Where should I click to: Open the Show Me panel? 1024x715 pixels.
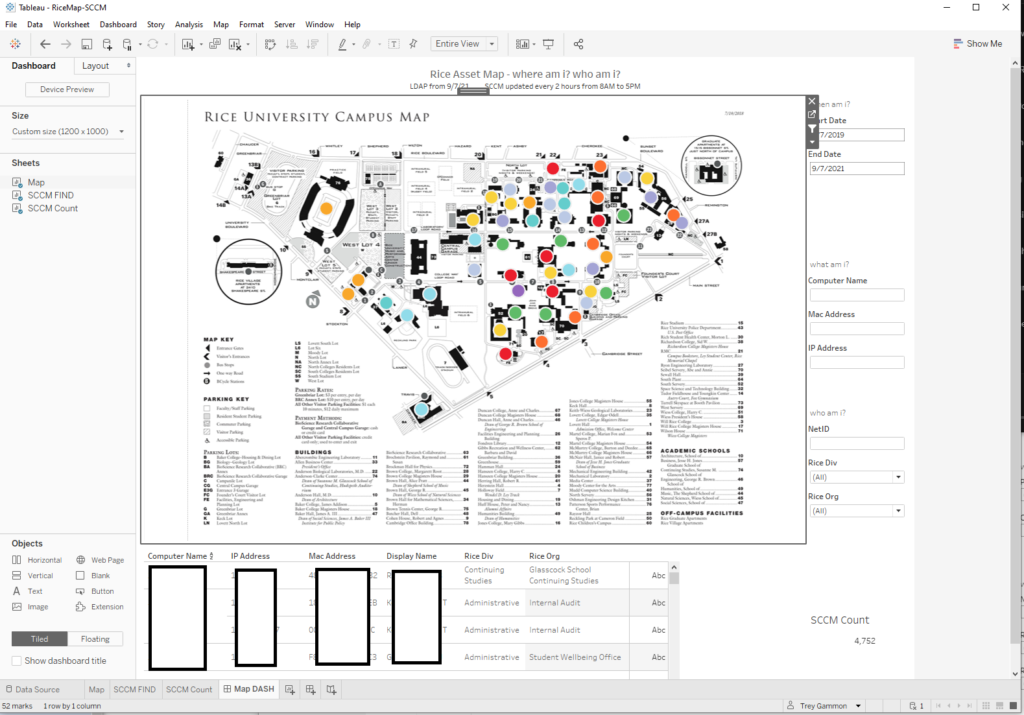tap(978, 44)
